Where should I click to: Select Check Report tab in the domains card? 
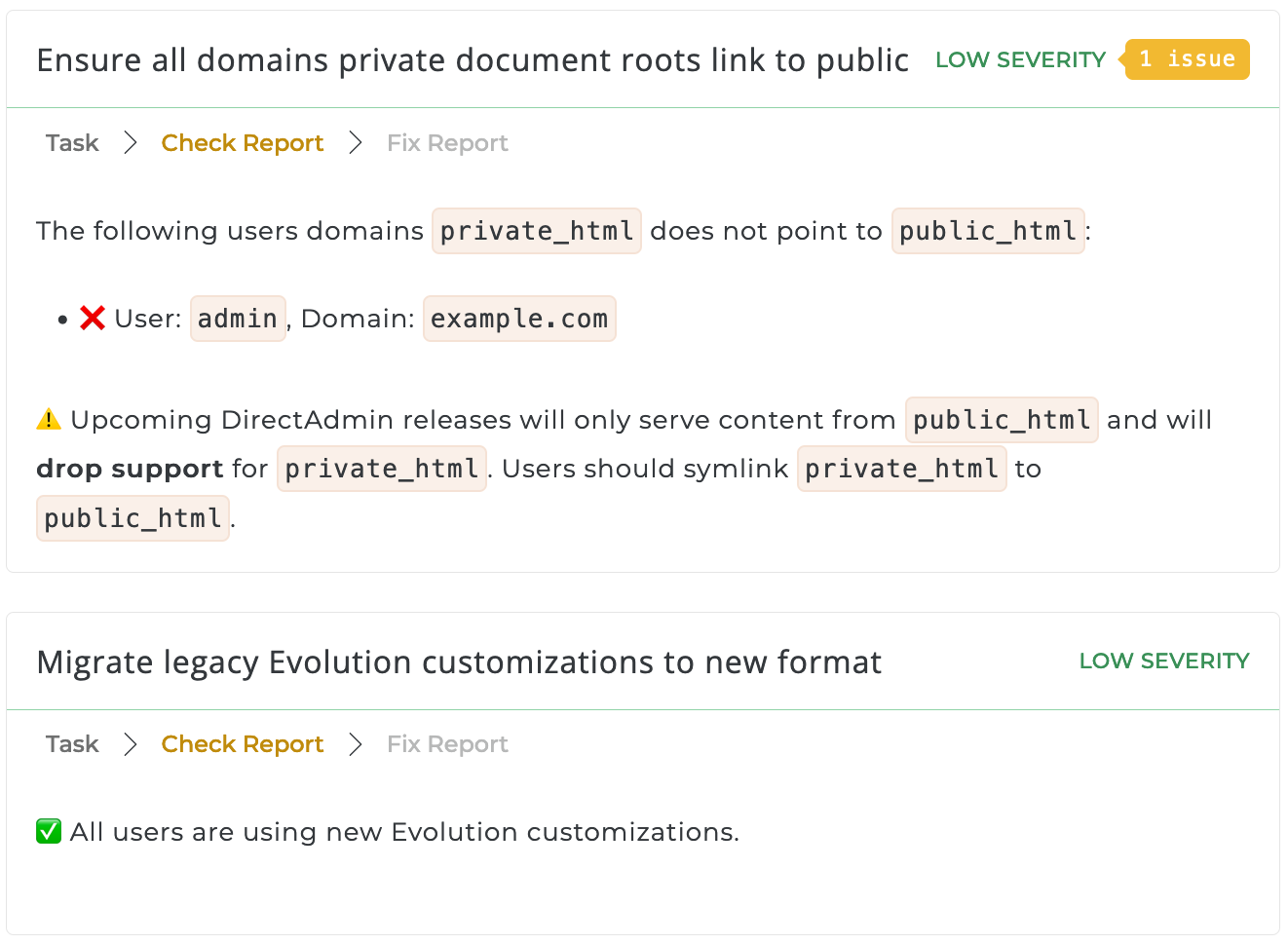[x=243, y=143]
